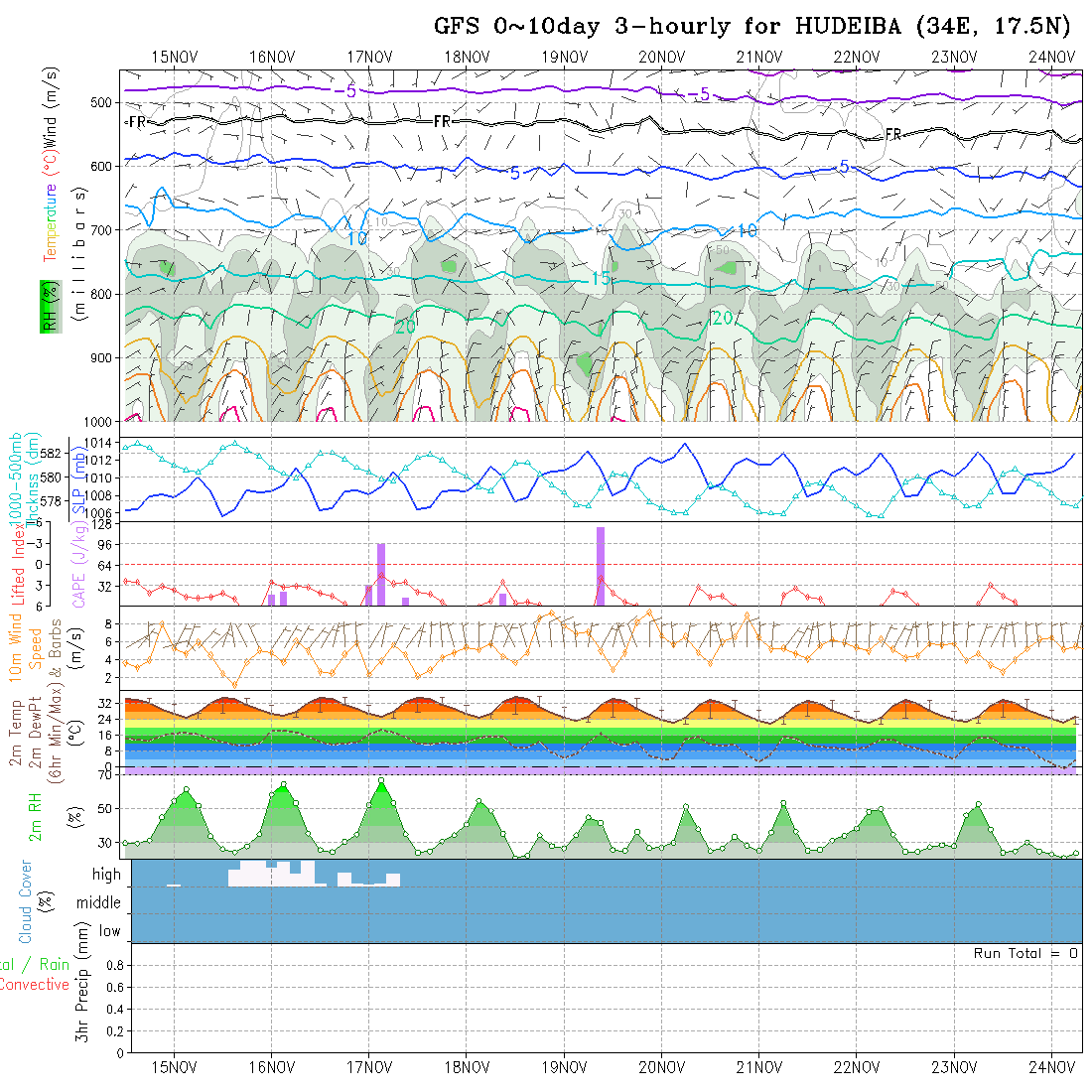Click the dark green RH patch near 900mb
1092x1092 pixels.
[586, 363]
